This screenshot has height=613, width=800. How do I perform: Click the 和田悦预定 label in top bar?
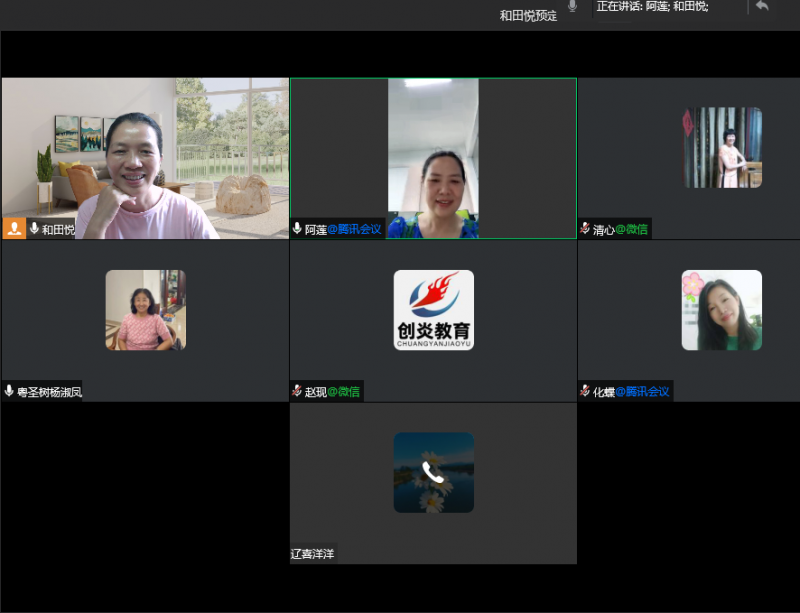[x=528, y=15]
